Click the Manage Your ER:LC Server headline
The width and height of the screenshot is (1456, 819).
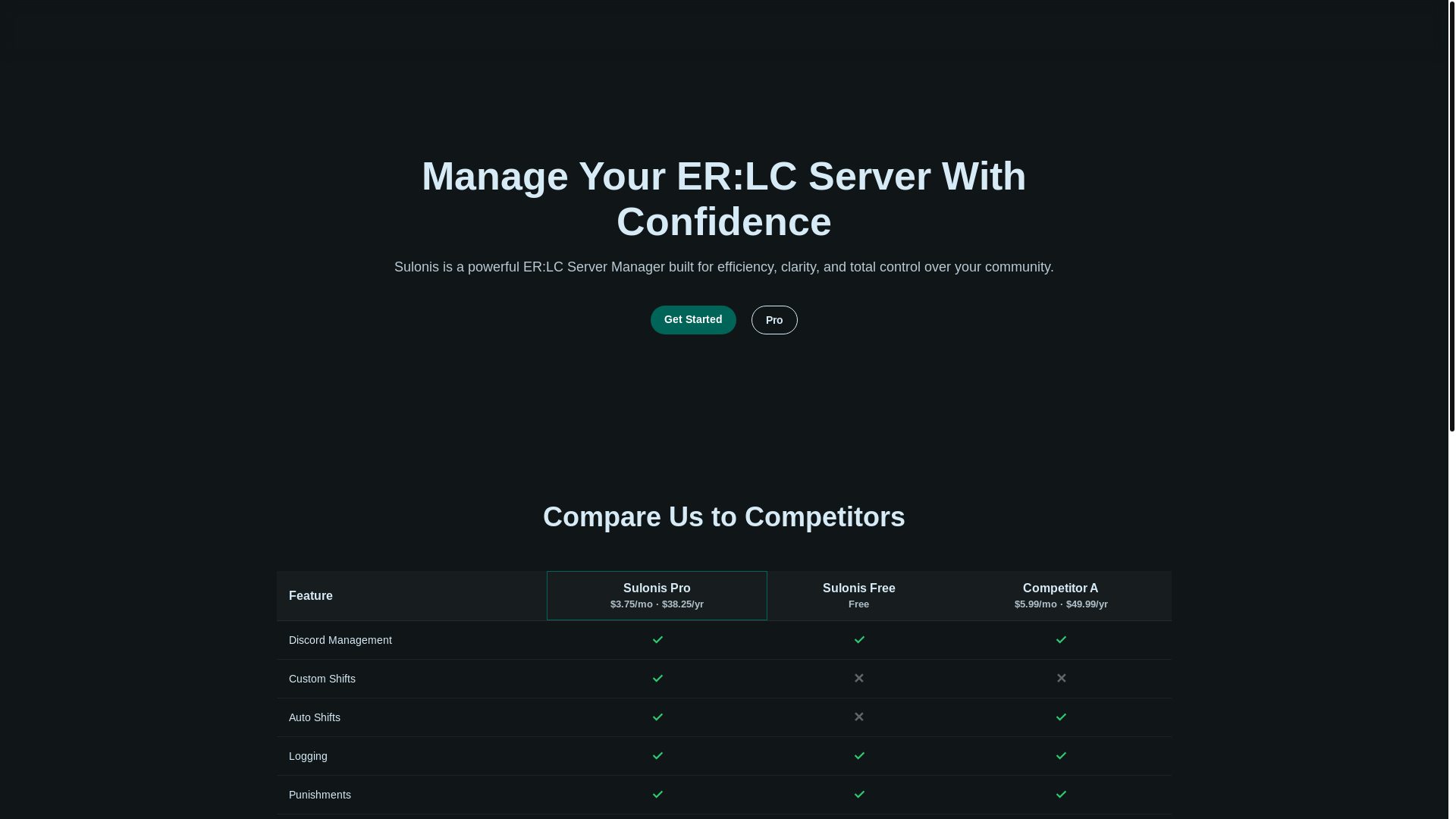[x=724, y=199]
